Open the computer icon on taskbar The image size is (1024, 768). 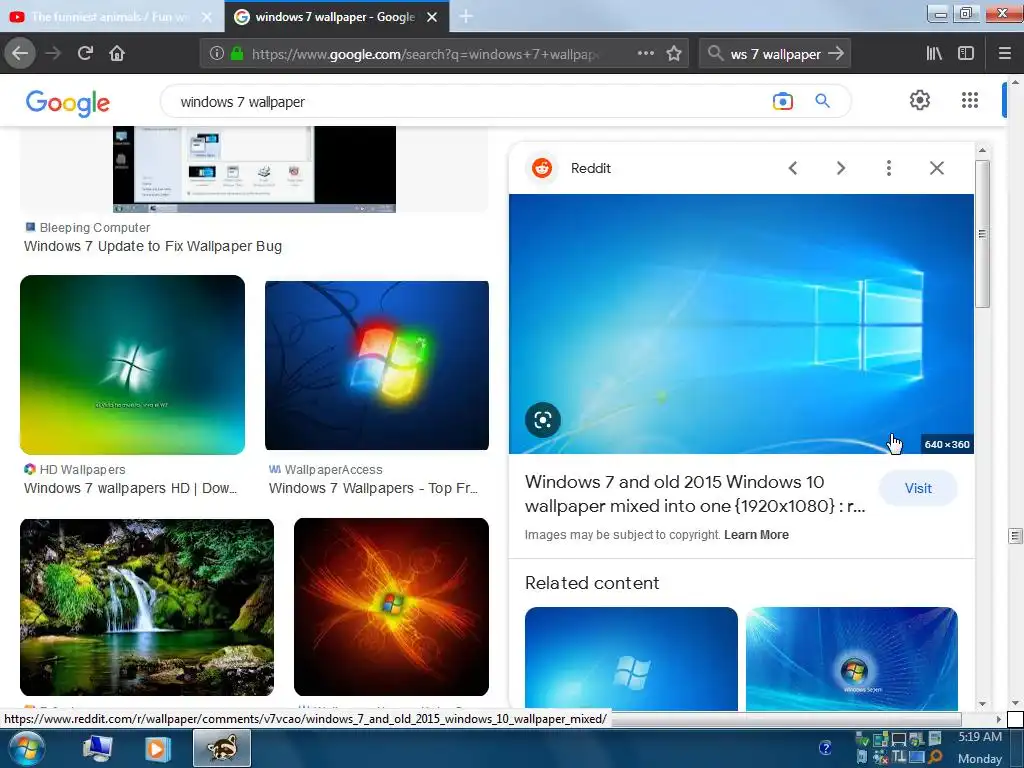coord(97,748)
